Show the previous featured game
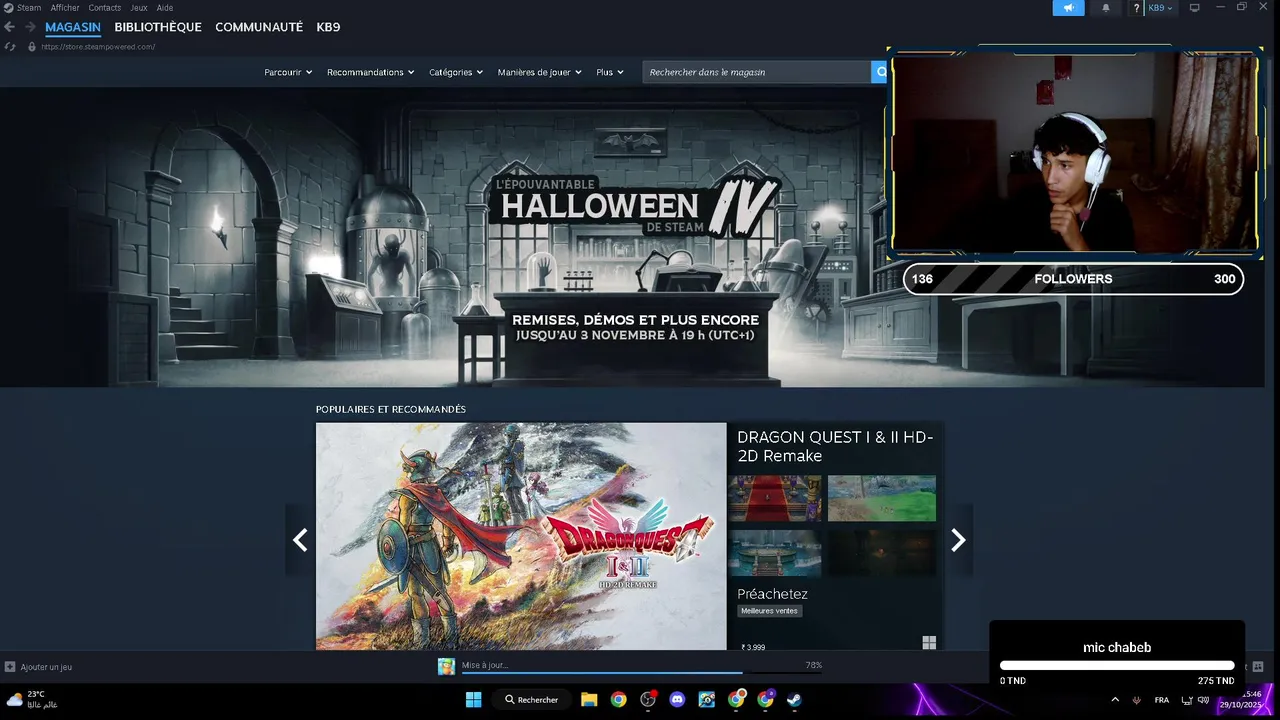Screen dimensions: 1280x720 tap(300, 540)
